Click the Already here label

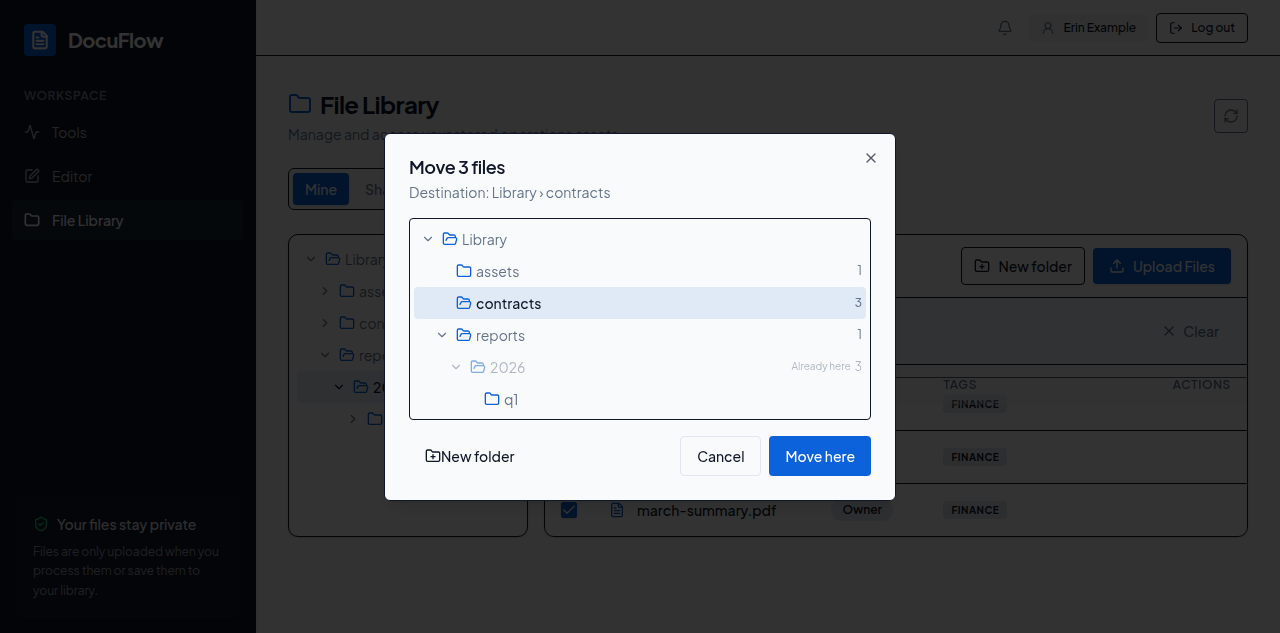click(820, 367)
